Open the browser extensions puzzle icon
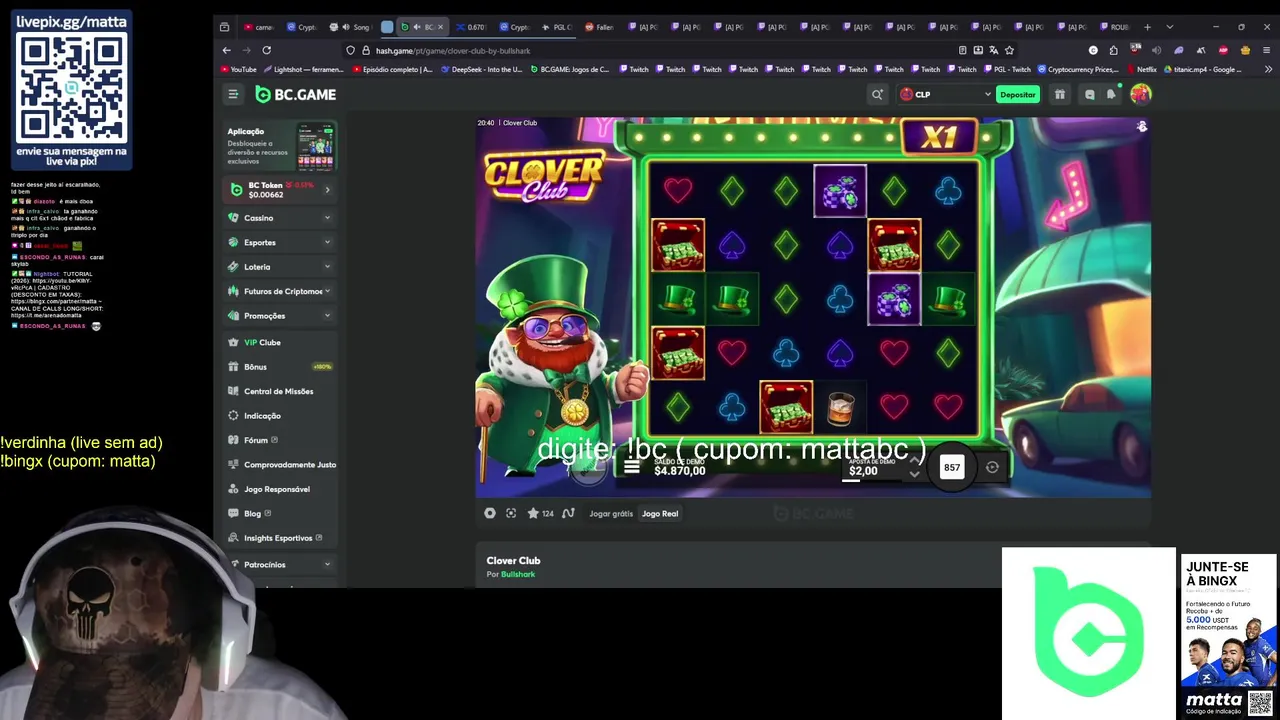The image size is (1280, 720). 1113,50
